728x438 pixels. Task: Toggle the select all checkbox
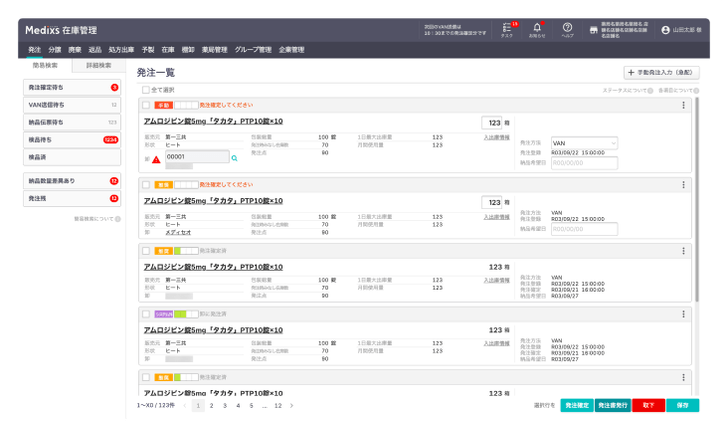146,90
